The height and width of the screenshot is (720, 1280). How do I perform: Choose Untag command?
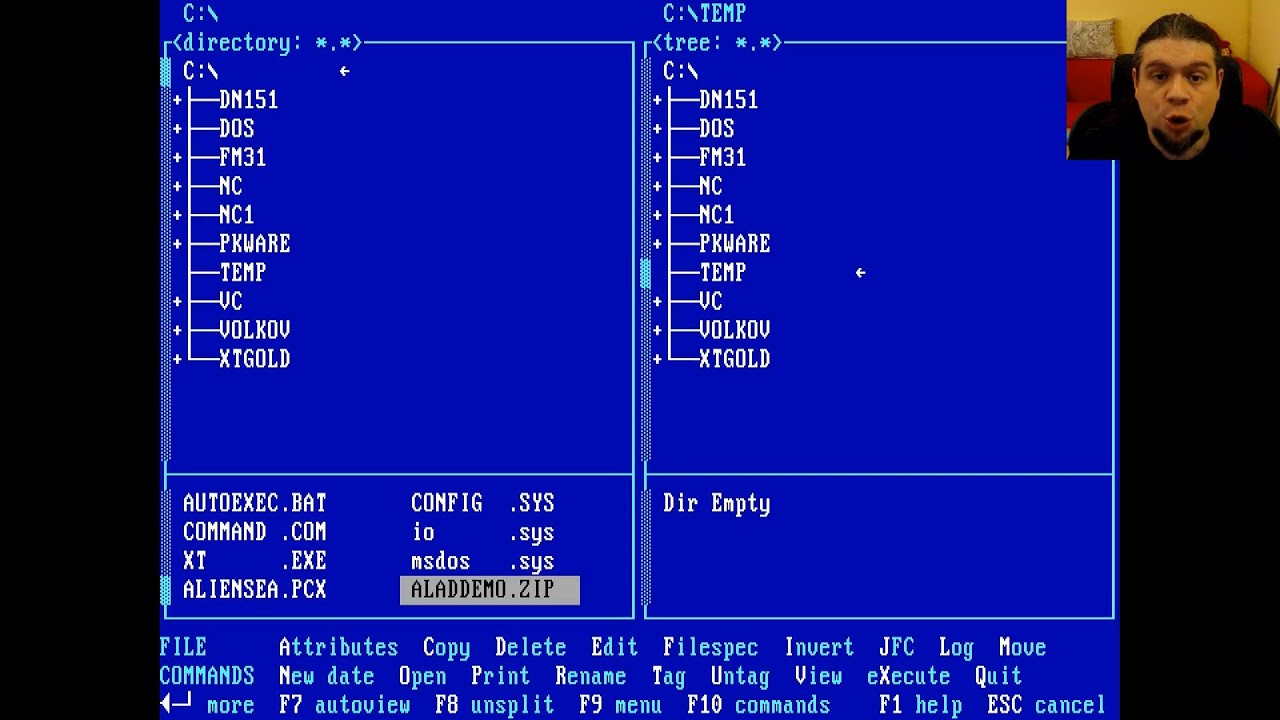click(x=740, y=677)
